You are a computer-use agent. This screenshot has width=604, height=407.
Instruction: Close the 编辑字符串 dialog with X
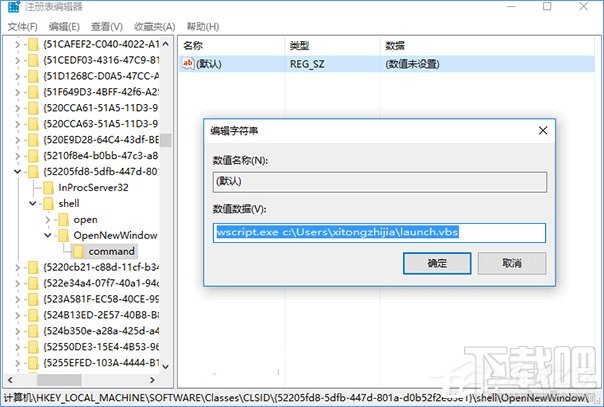click(x=543, y=131)
